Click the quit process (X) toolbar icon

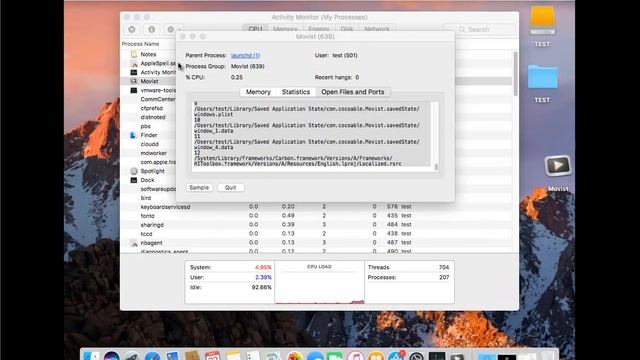pos(132,29)
